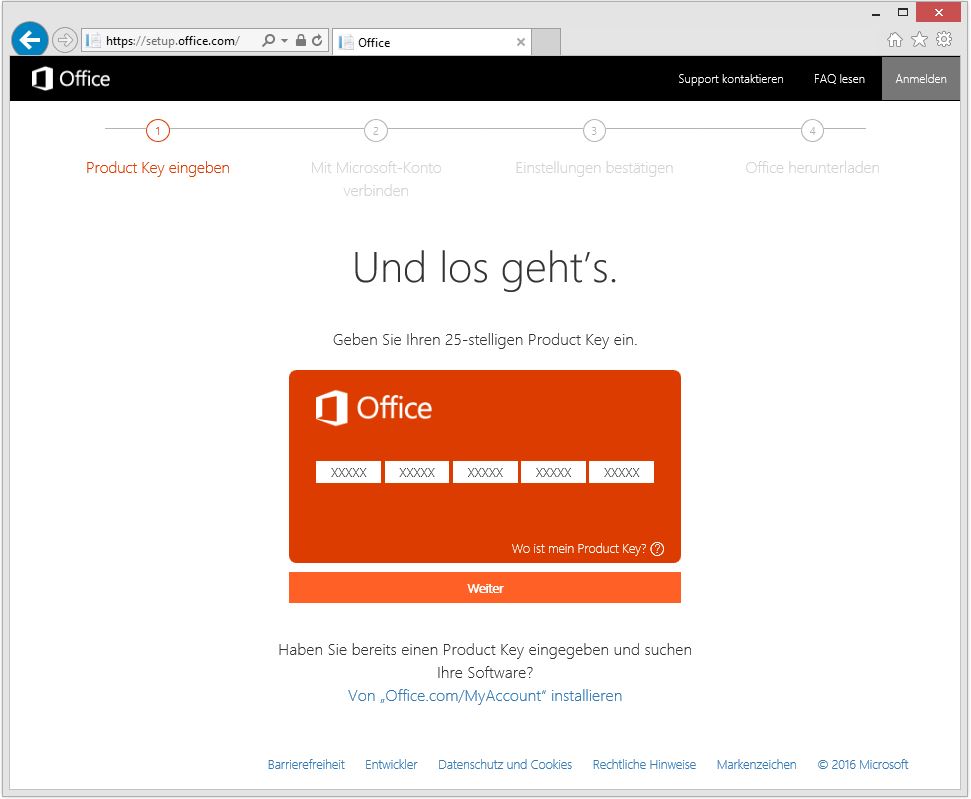The image size is (971, 799).
Task: Click step 3 circle 'Einstellungen bestätigen'
Action: (x=594, y=130)
